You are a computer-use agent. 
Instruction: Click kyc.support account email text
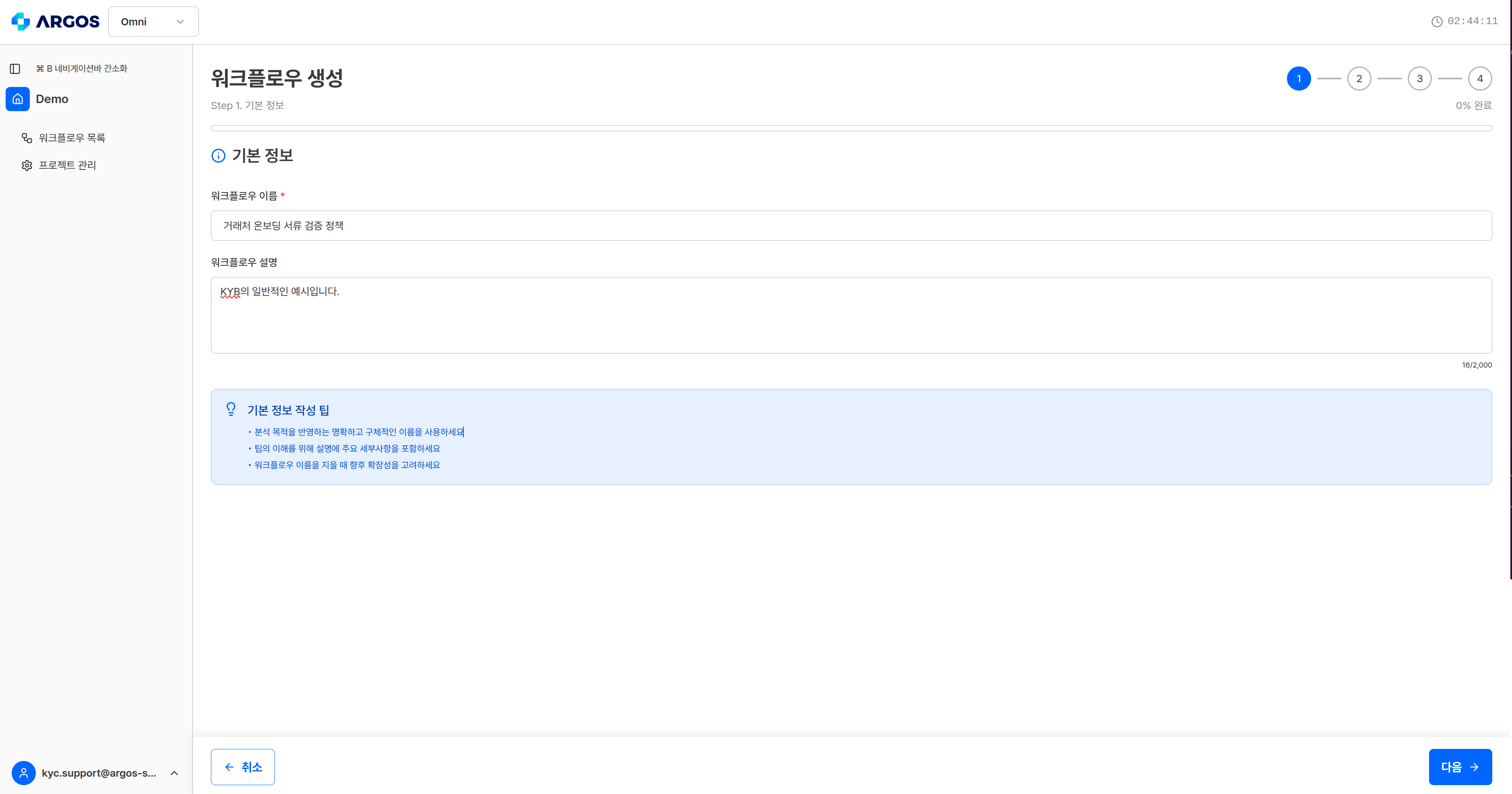pos(99,773)
